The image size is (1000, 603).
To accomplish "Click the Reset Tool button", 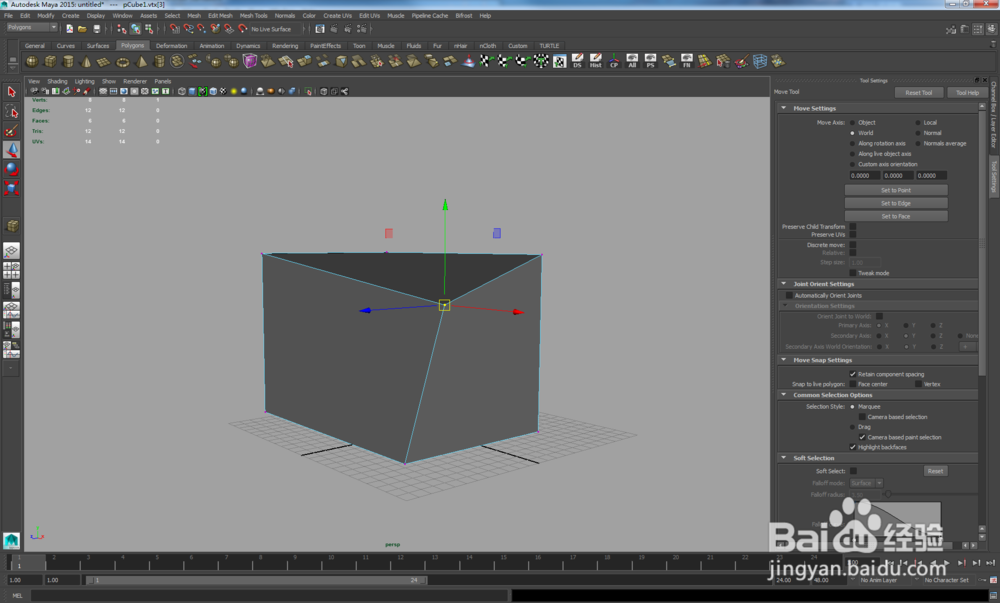I will tap(918, 92).
